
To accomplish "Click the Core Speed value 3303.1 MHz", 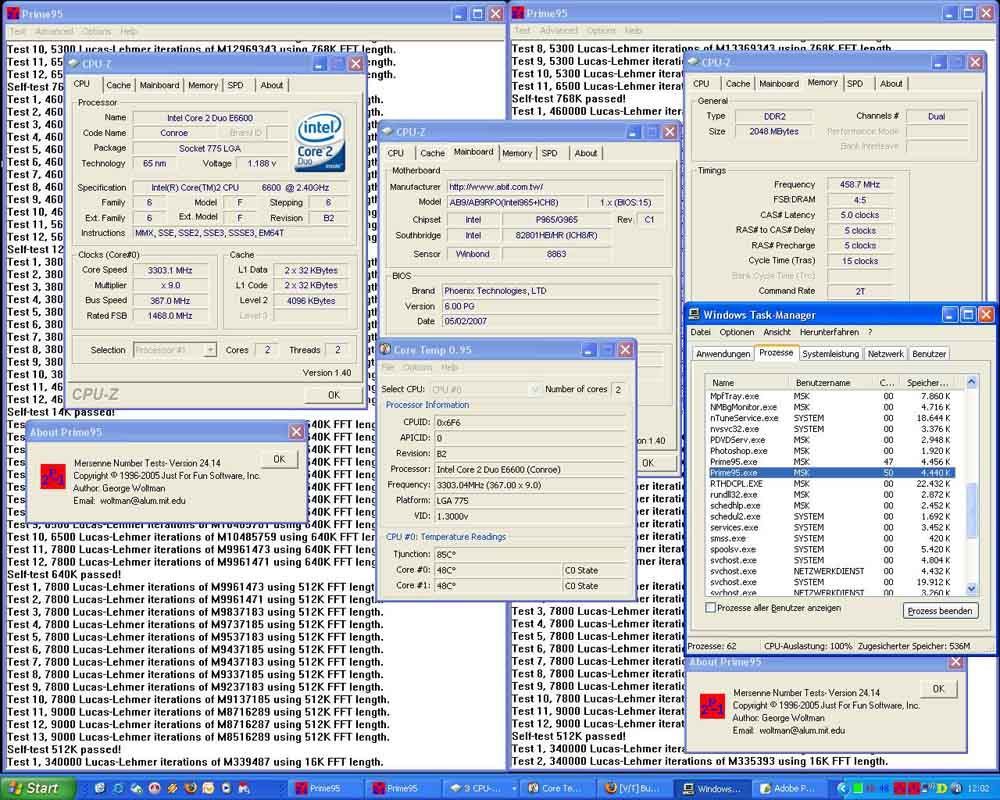I will pyautogui.click(x=170, y=270).
